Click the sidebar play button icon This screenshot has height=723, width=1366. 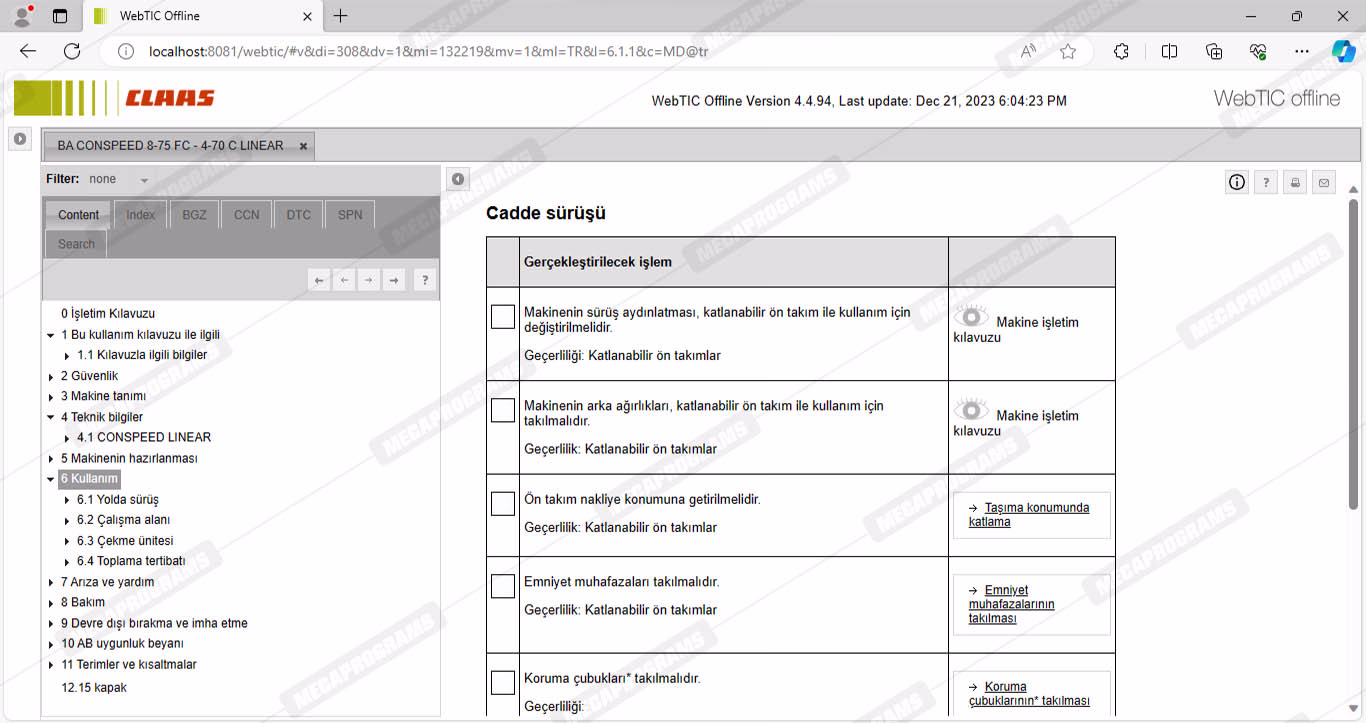click(20, 139)
